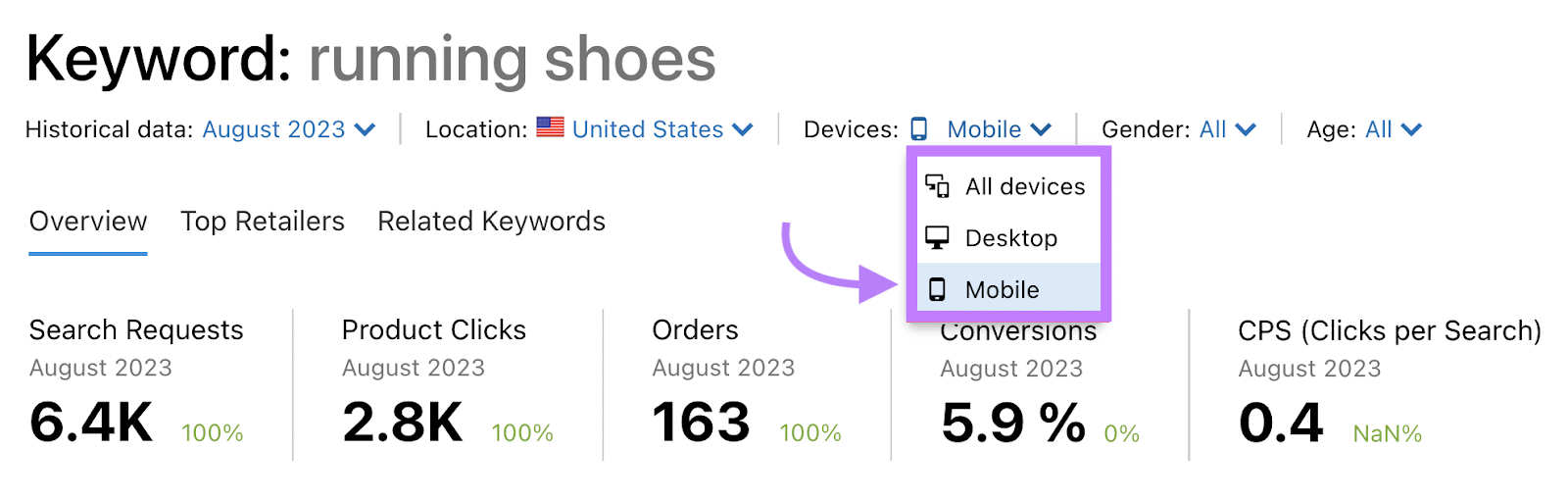The width and height of the screenshot is (1568, 499).
Task: Click the Search Requests 6.4K metric
Action: click(x=91, y=423)
